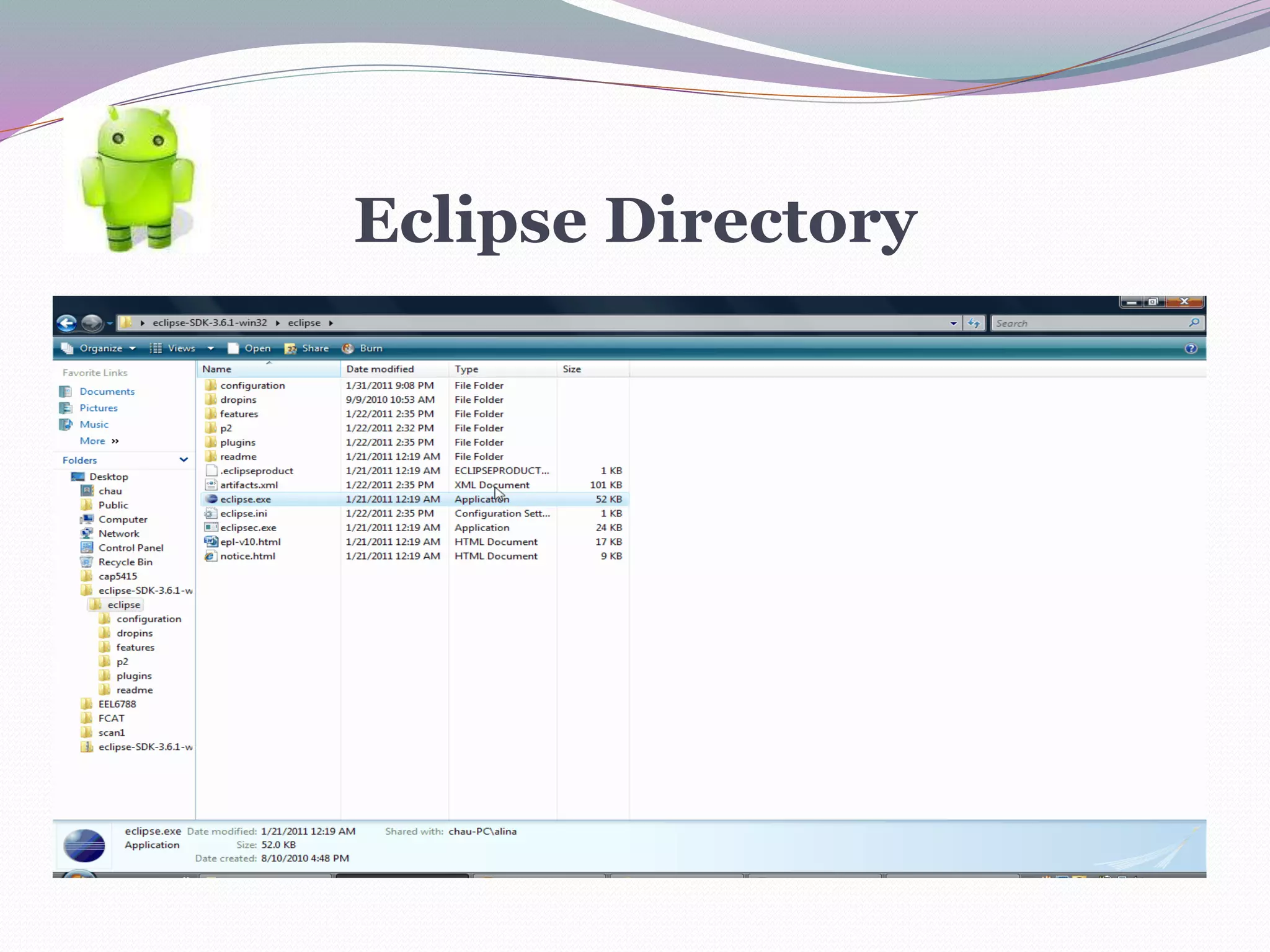Focus the Search input field
The image size is (1270, 952).
(1089, 324)
